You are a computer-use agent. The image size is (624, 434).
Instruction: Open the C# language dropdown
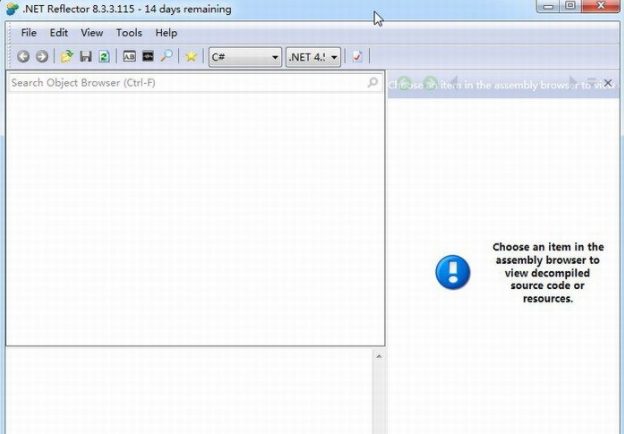[x=245, y=57]
